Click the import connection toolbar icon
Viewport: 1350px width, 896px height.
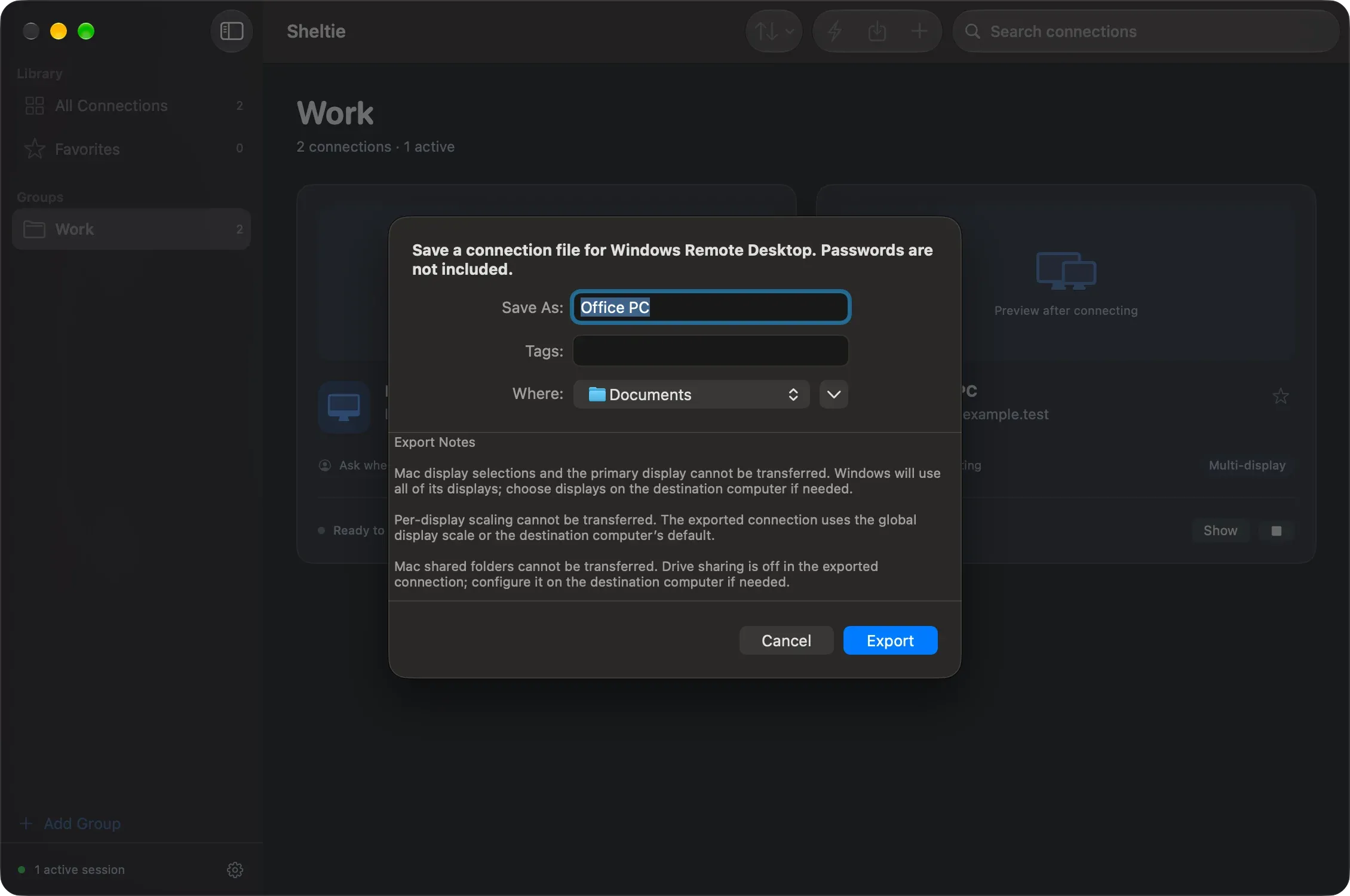877,31
